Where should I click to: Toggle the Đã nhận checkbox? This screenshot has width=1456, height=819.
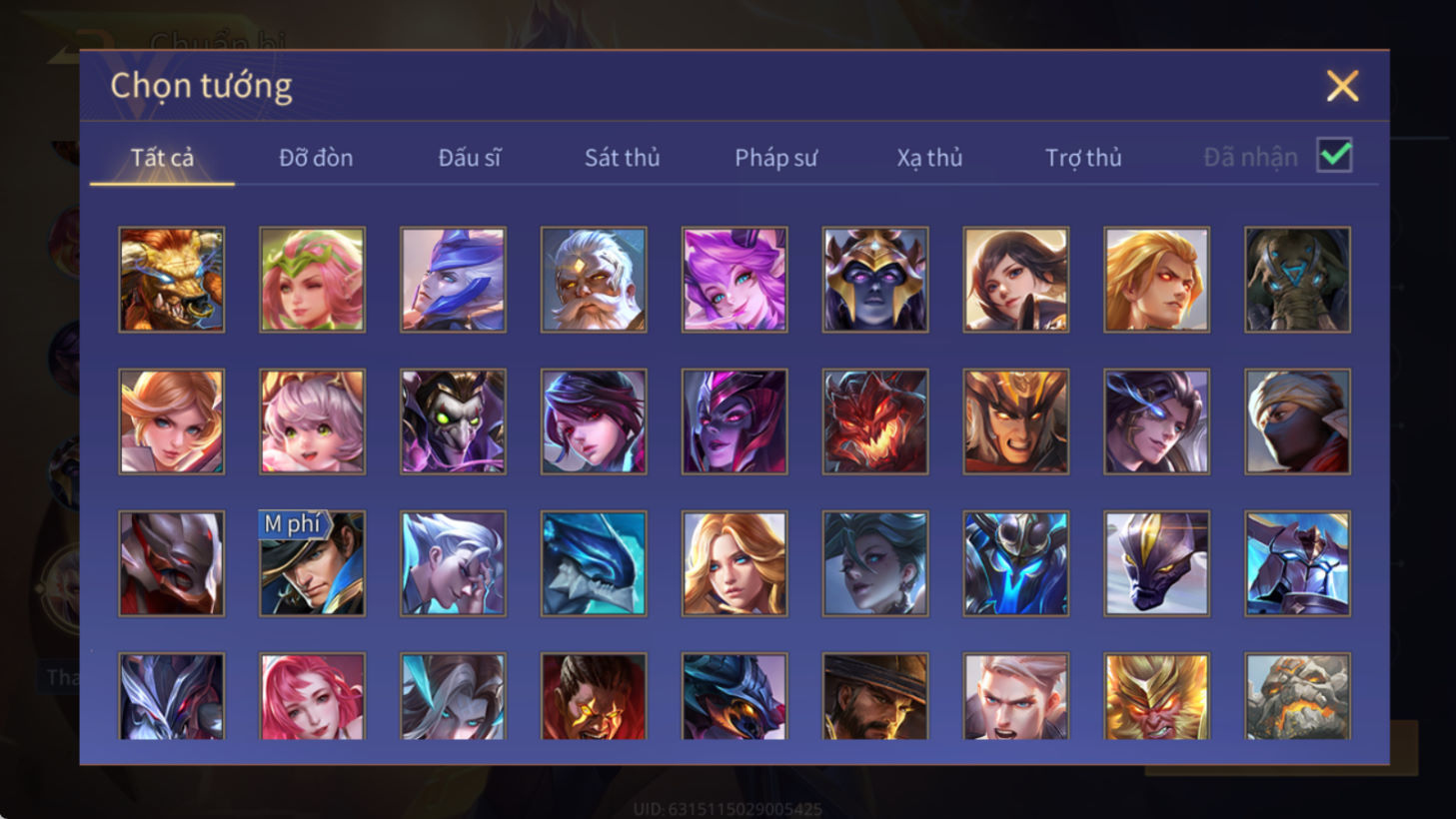point(1334,156)
